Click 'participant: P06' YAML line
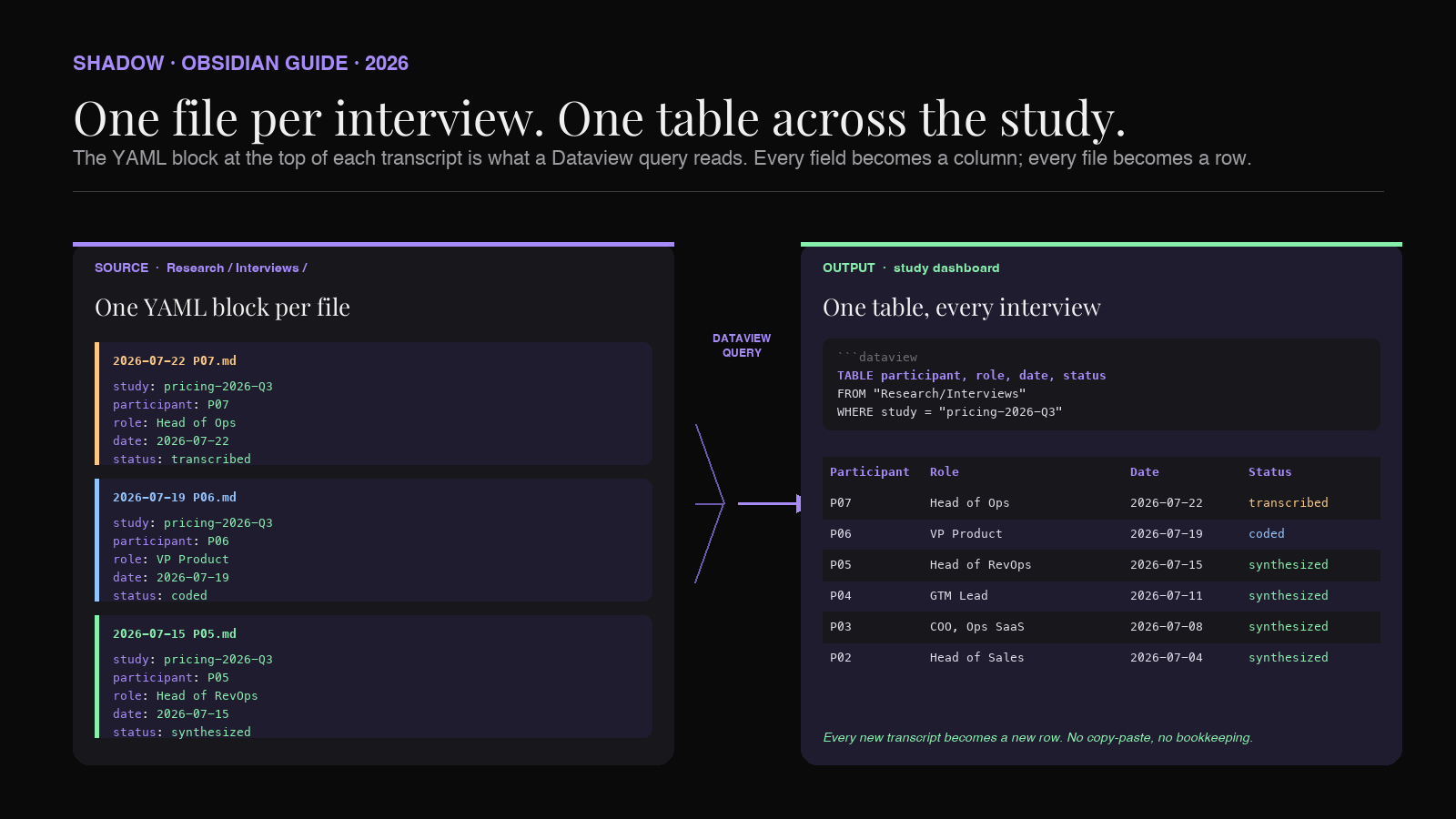The image size is (1456, 819). point(171,541)
